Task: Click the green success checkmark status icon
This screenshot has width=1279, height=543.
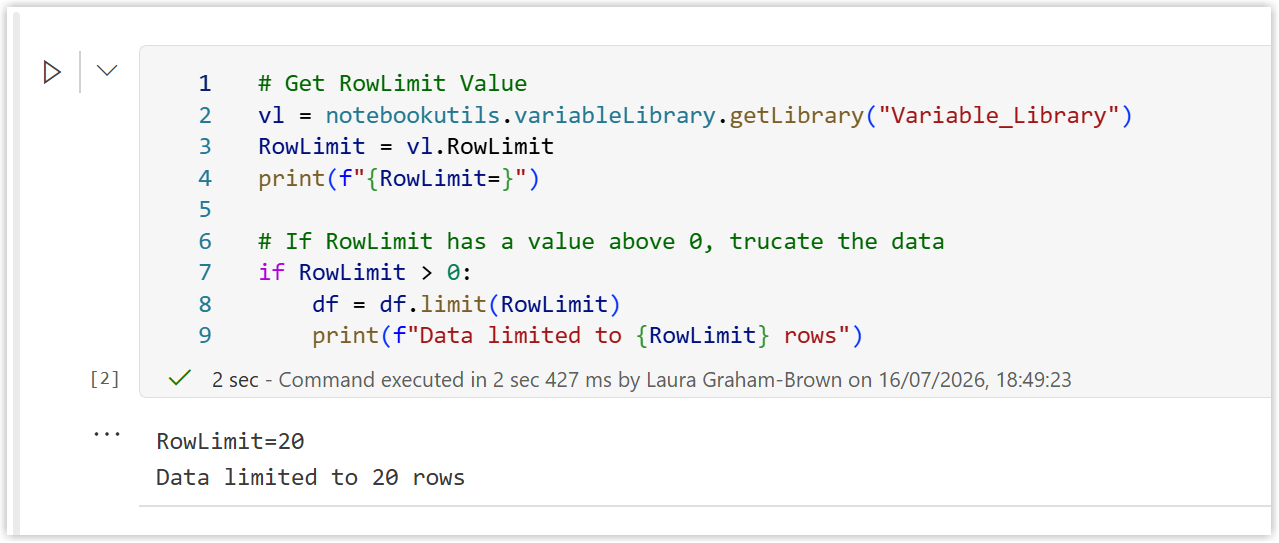Action: 180,379
